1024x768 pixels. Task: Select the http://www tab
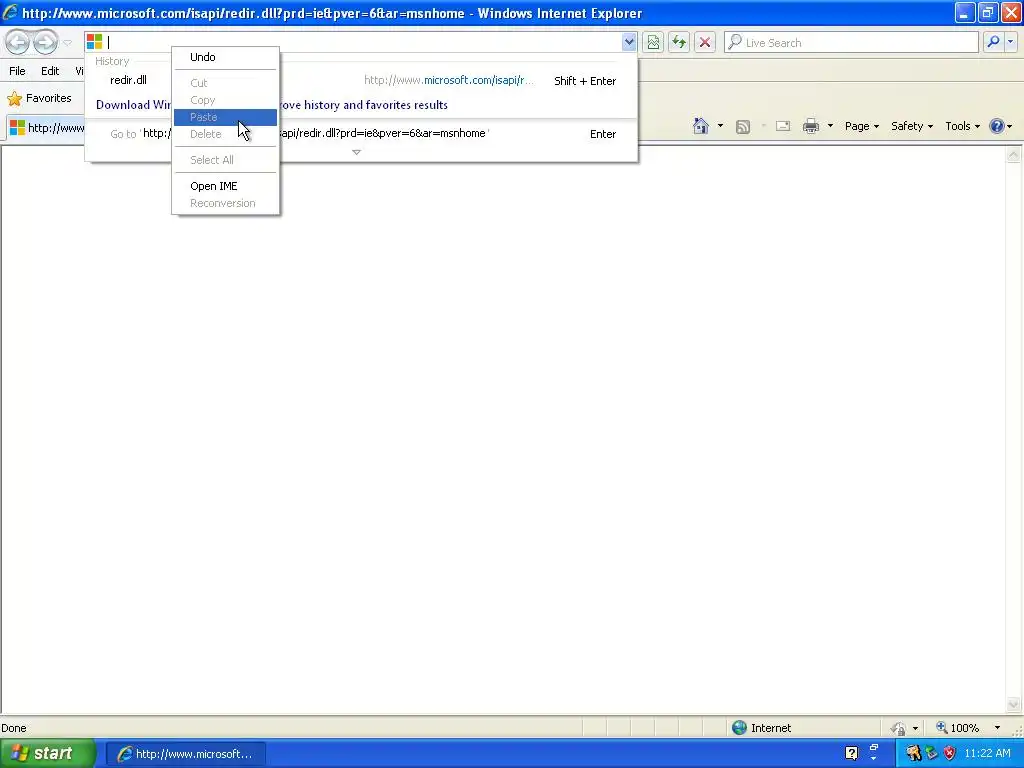(x=46, y=128)
